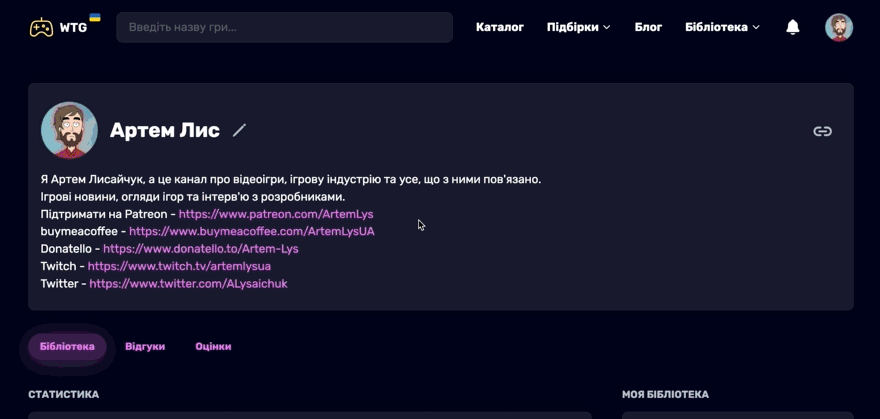Focus the game name search field

click(284, 27)
